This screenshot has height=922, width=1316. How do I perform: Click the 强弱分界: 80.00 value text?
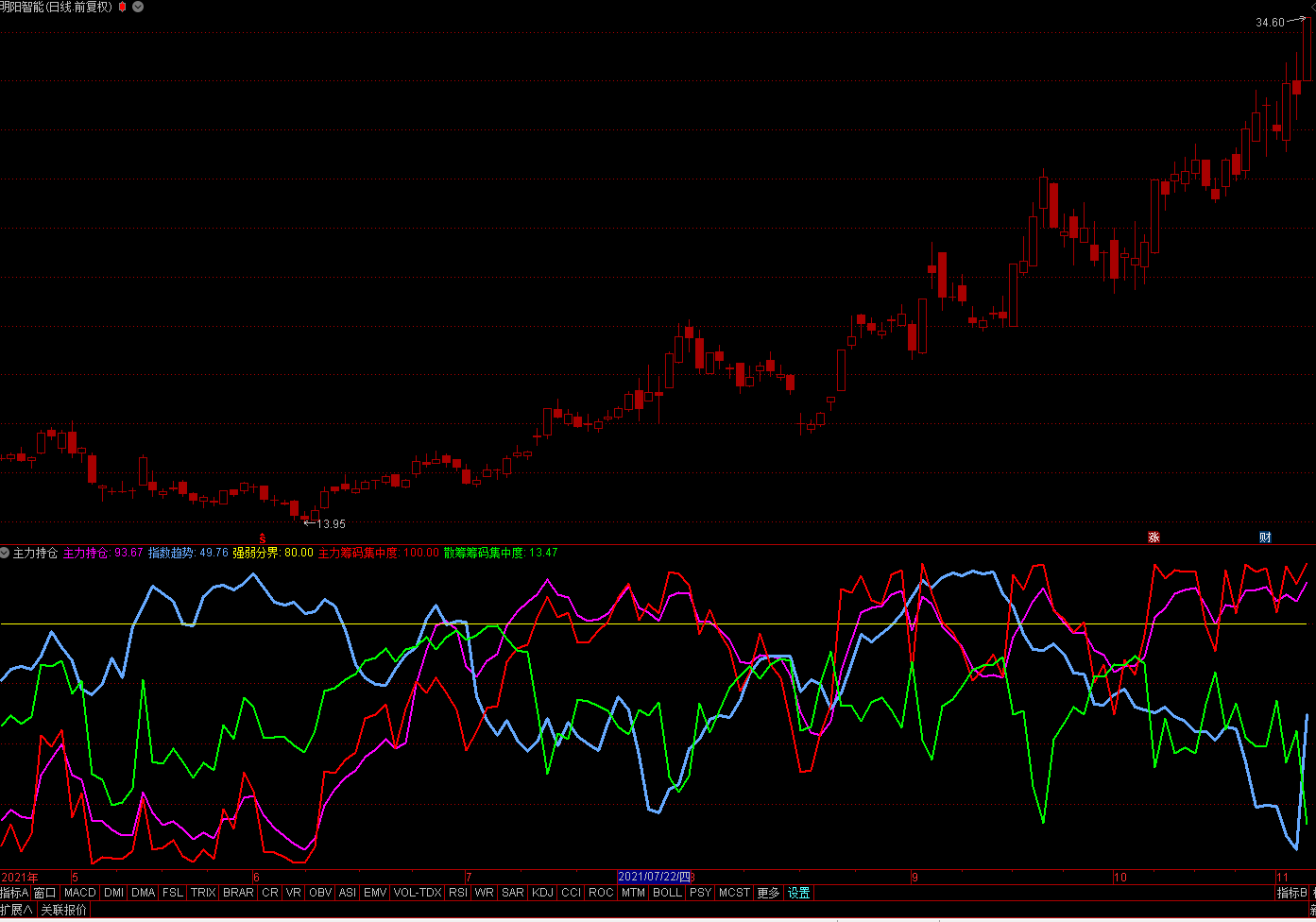[x=273, y=553]
